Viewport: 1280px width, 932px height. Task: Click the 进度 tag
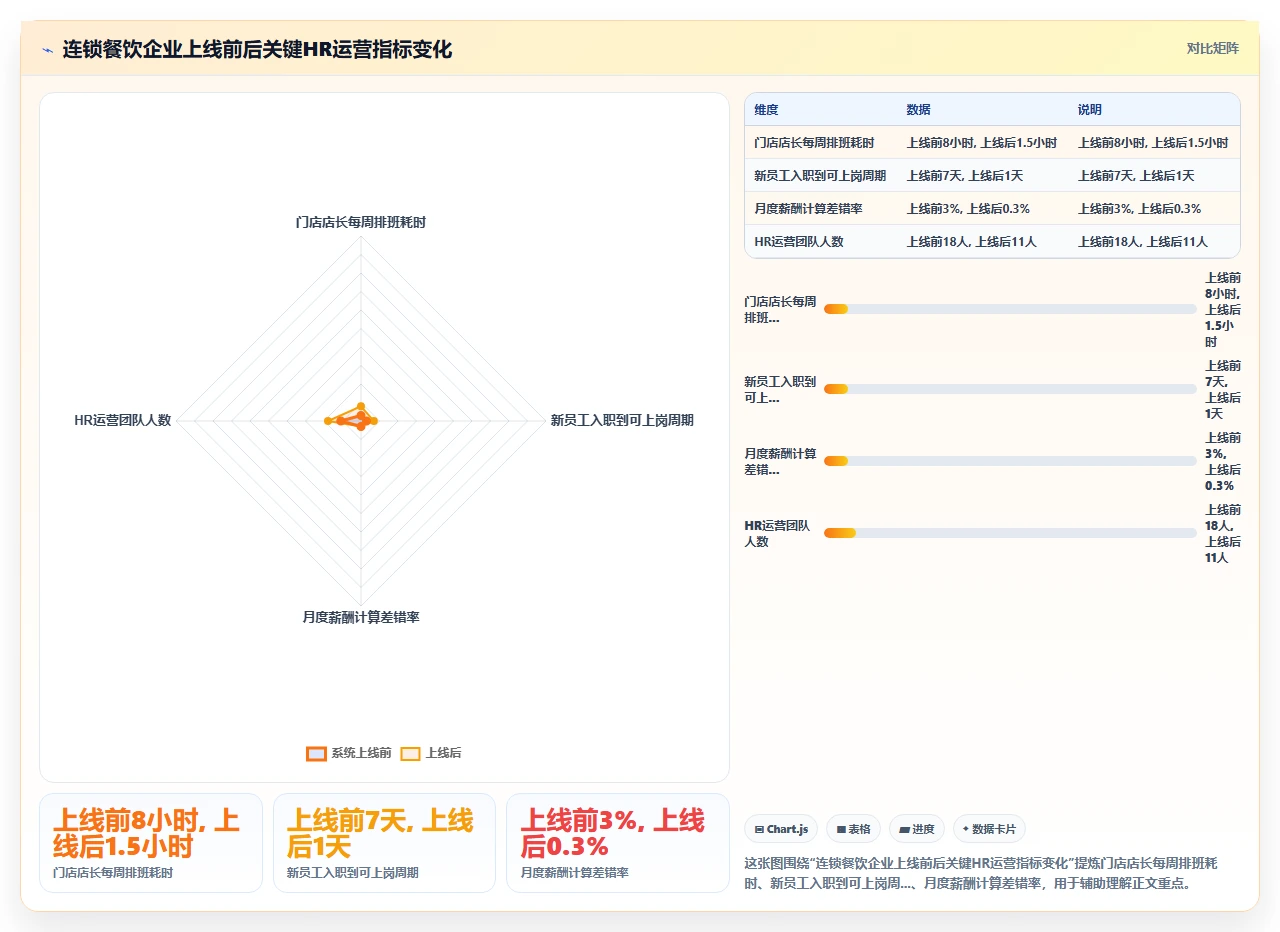[916, 829]
